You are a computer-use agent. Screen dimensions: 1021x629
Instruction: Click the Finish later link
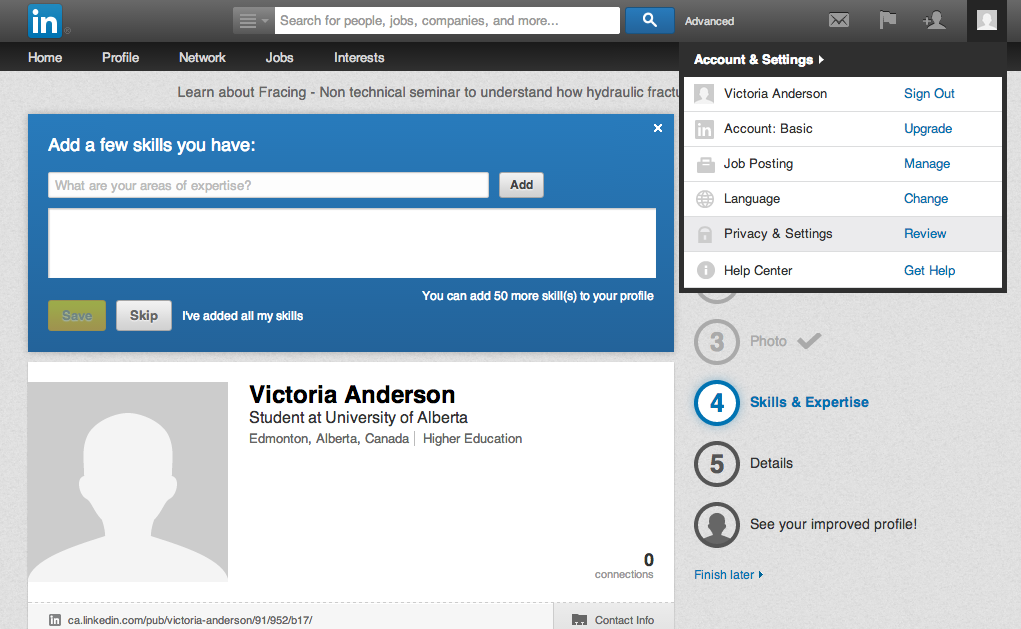coord(728,575)
